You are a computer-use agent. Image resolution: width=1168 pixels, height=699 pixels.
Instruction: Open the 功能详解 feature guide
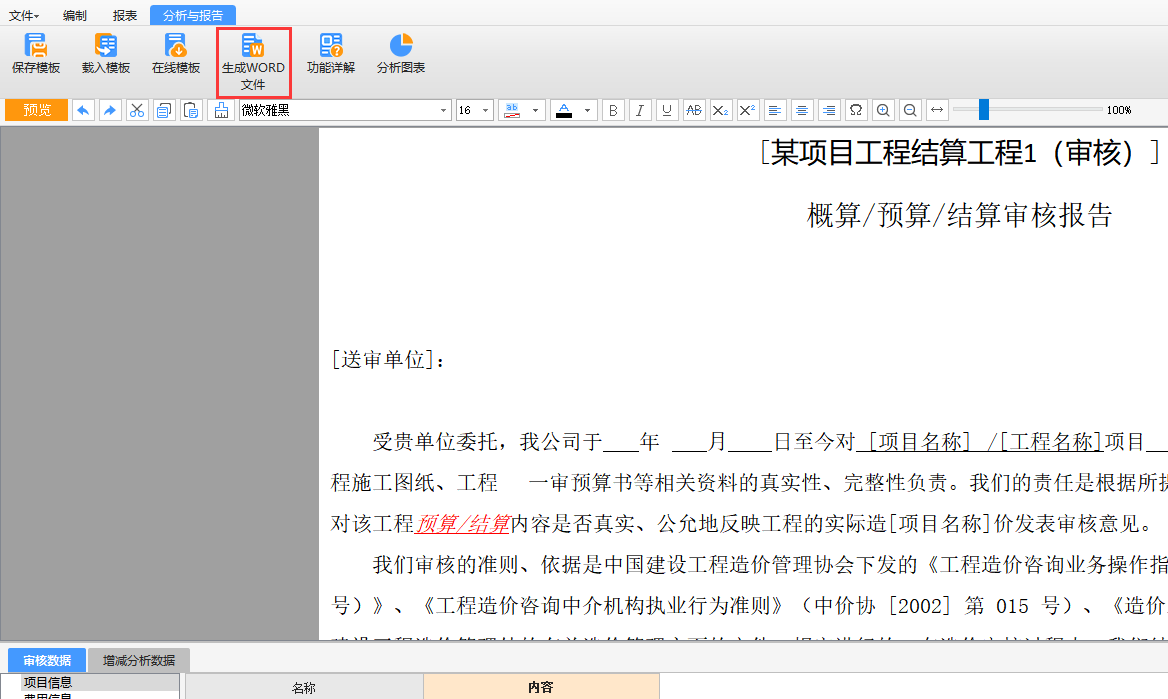[331, 54]
